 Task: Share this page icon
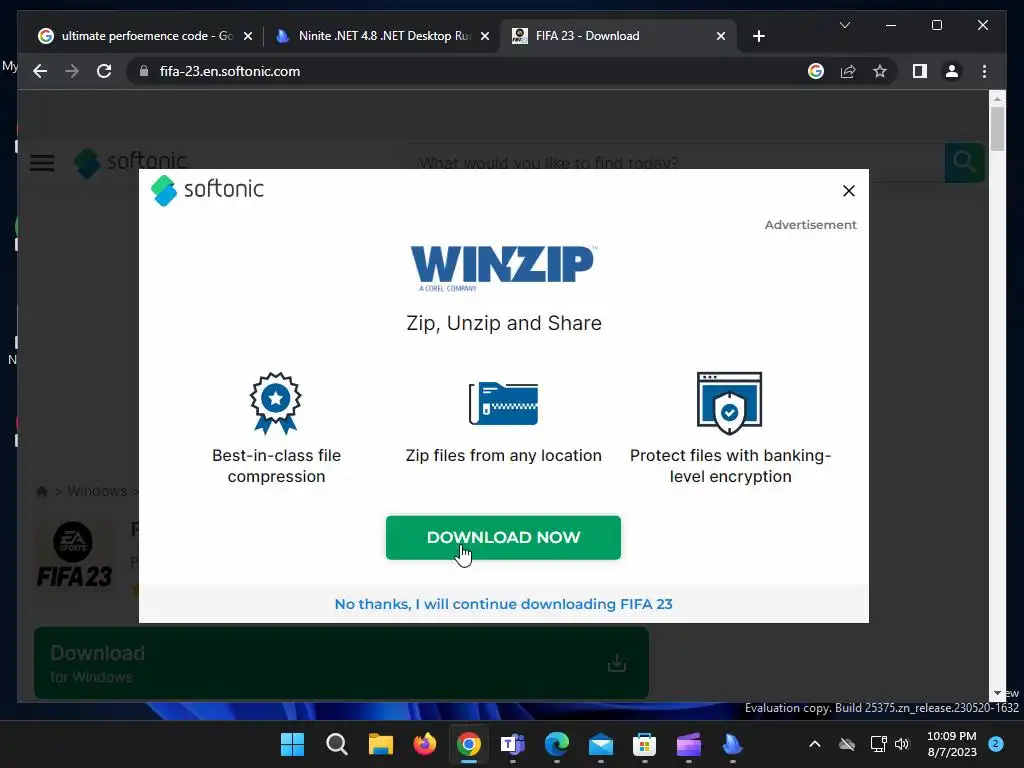[848, 71]
